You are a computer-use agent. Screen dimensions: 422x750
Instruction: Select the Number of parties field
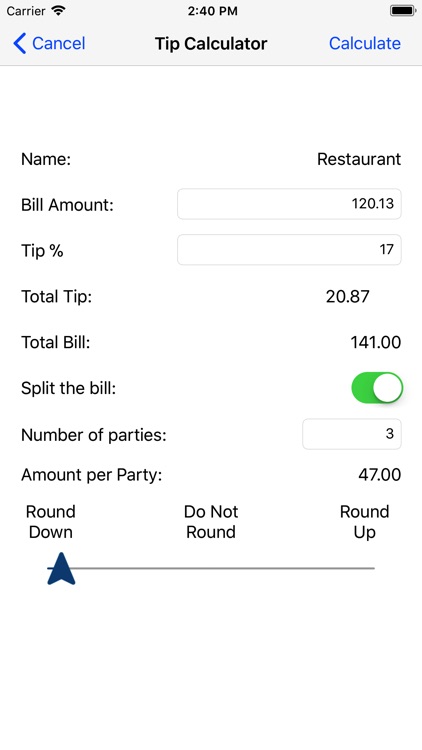coord(352,434)
